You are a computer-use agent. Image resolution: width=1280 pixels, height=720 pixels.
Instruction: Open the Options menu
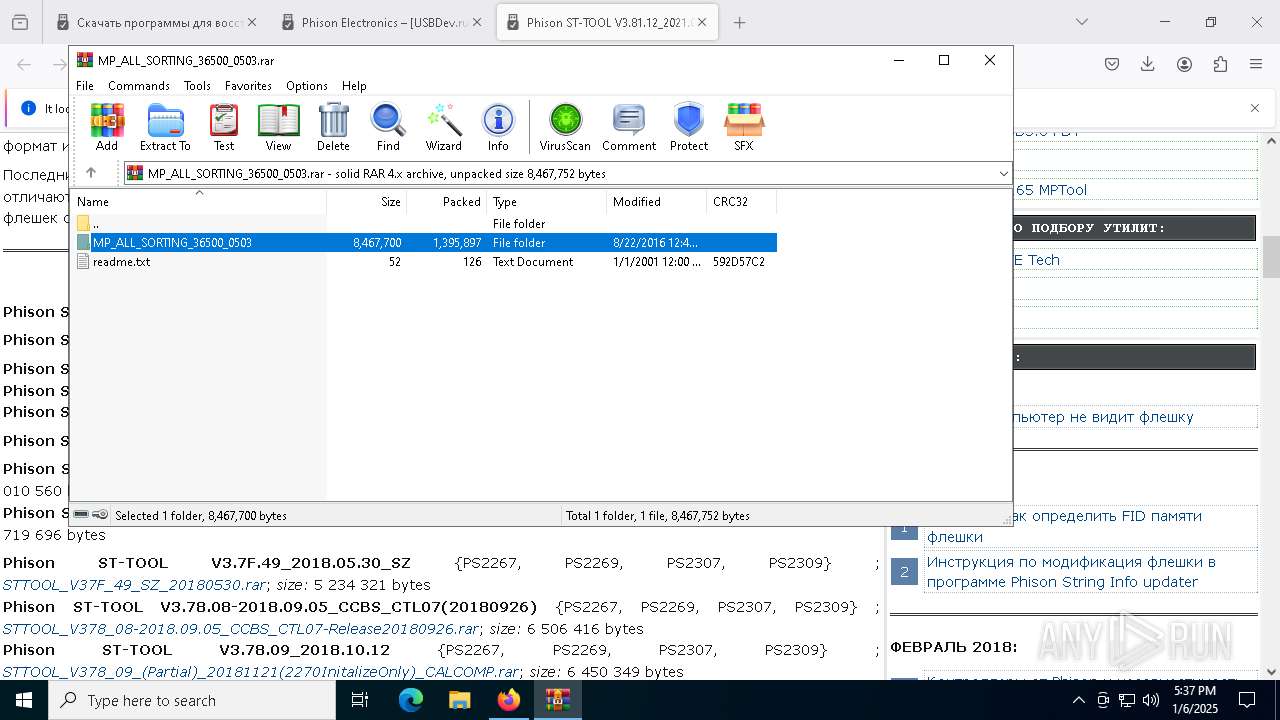pos(306,86)
